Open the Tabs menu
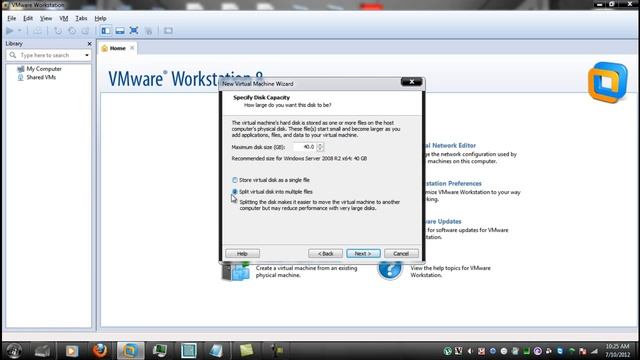Screen dimensions: 640x360 [x=81, y=18]
